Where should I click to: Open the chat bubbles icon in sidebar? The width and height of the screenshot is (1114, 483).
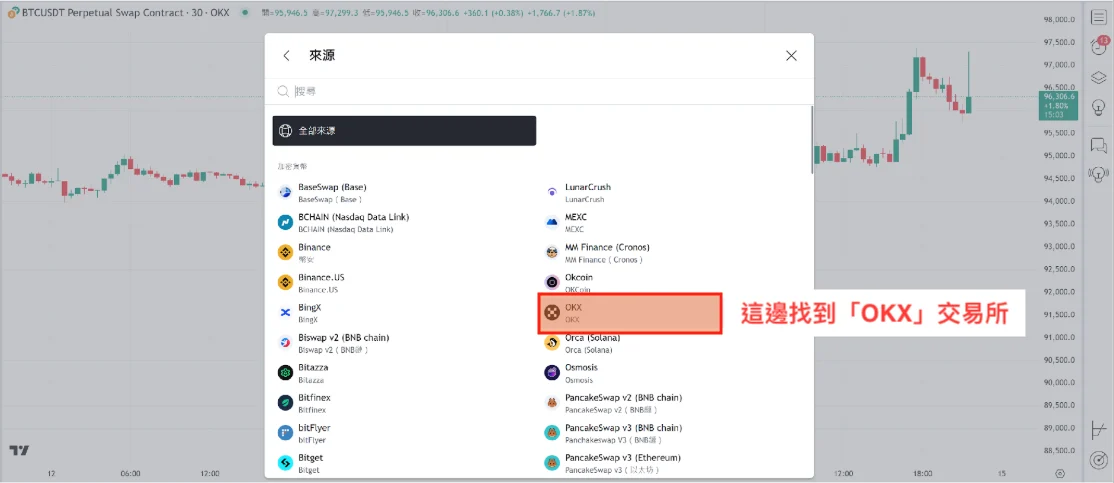tap(1098, 146)
